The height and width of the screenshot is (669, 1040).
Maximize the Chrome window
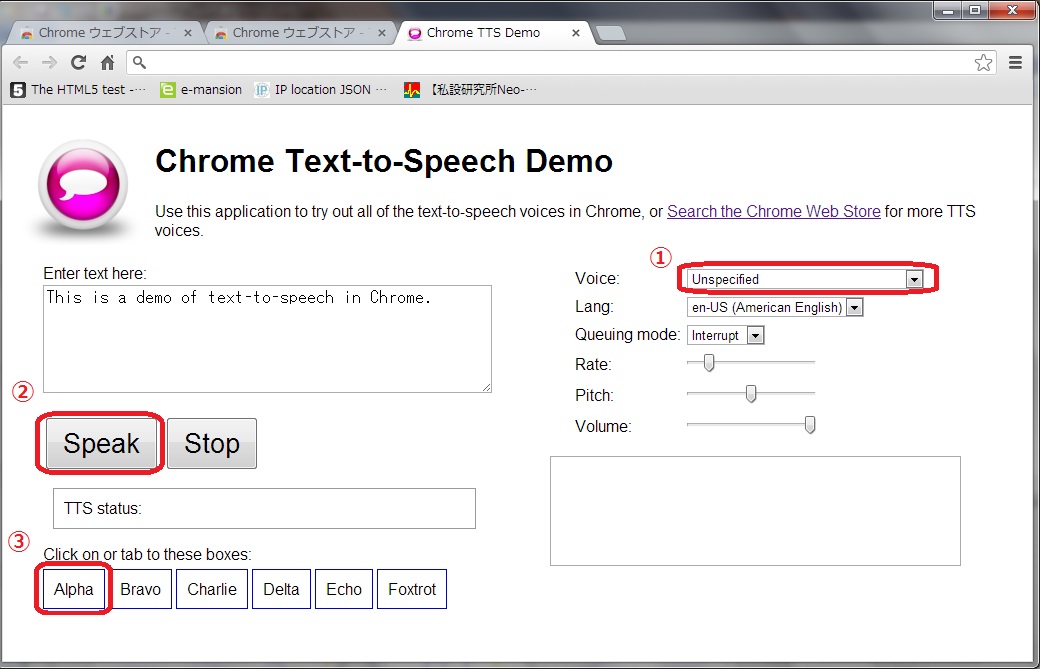pyautogui.click(x=975, y=10)
